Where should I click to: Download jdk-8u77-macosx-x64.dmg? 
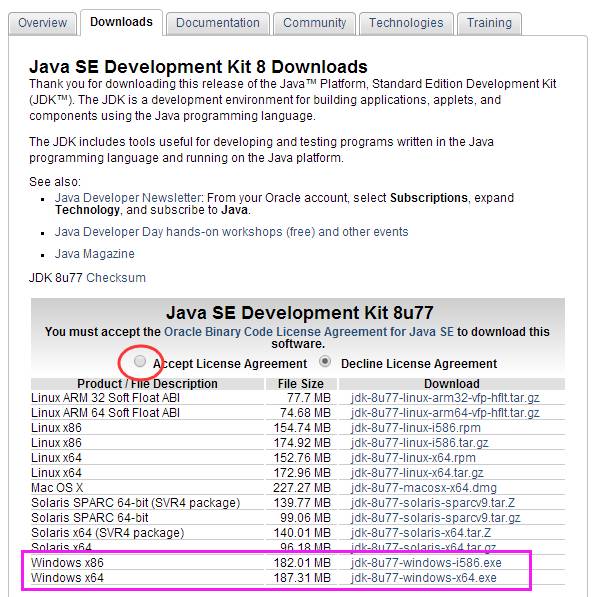point(423,488)
